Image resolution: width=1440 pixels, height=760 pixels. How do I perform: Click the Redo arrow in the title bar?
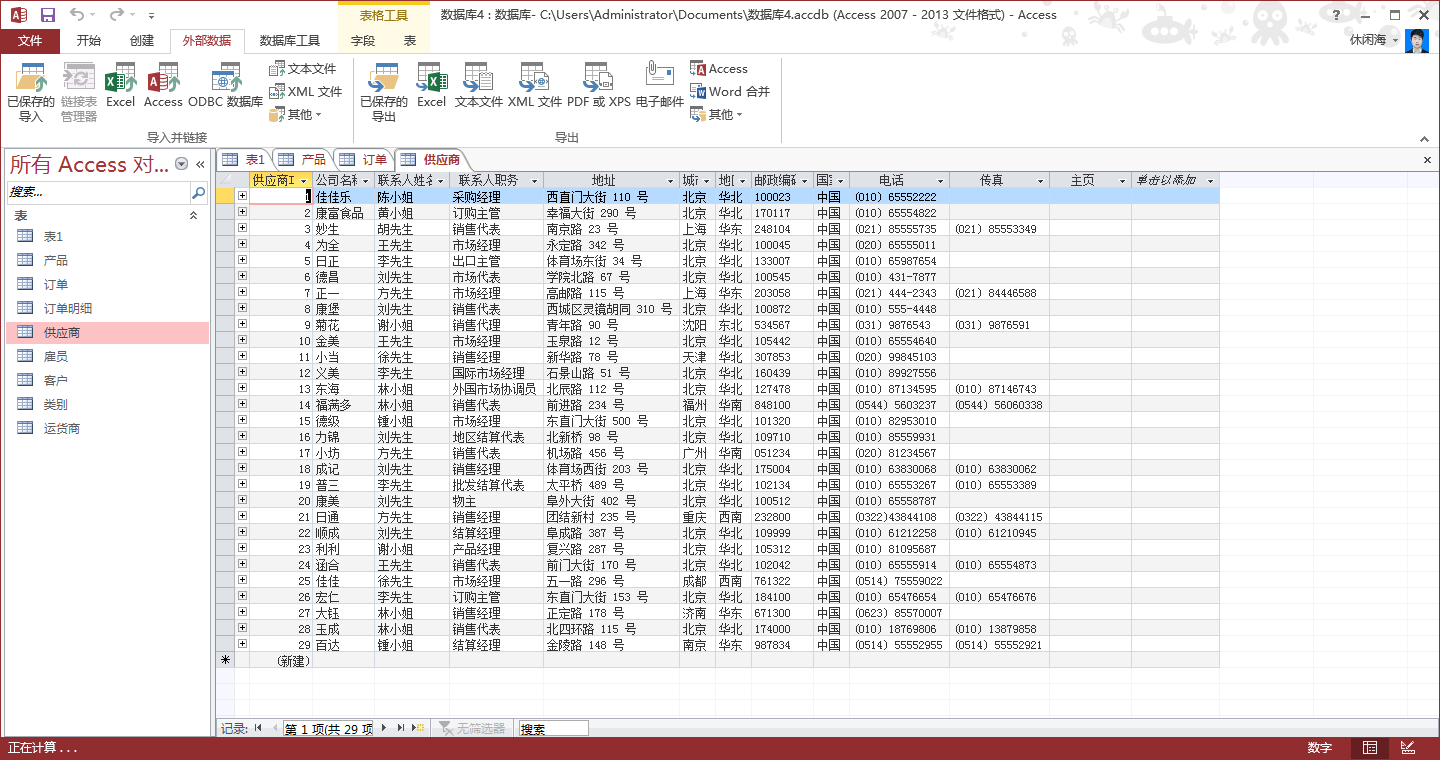coord(115,15)
